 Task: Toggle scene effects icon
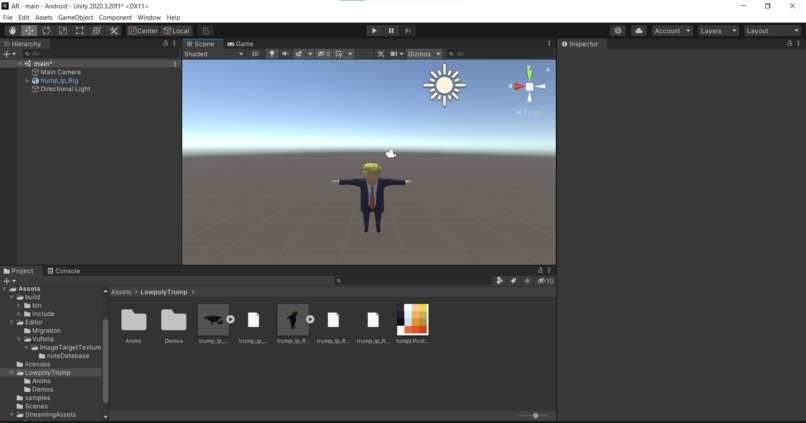click(299, 54)
